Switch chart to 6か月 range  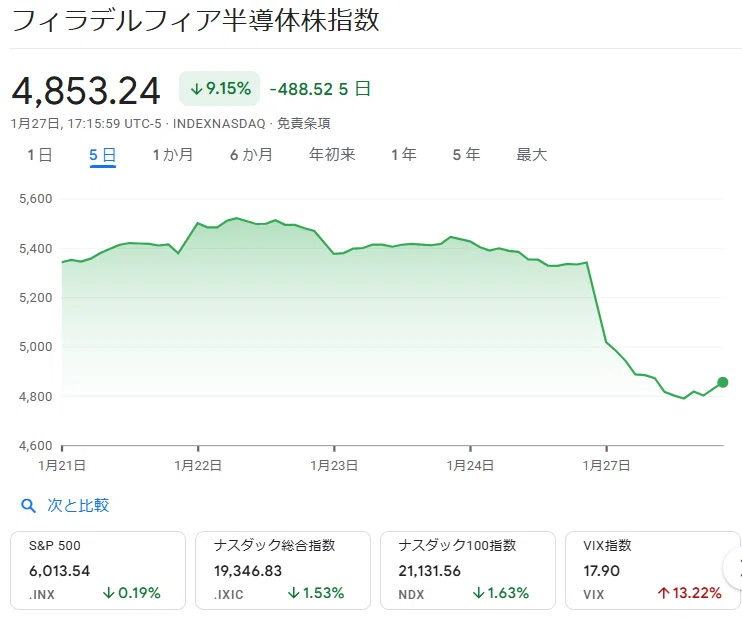251,155
